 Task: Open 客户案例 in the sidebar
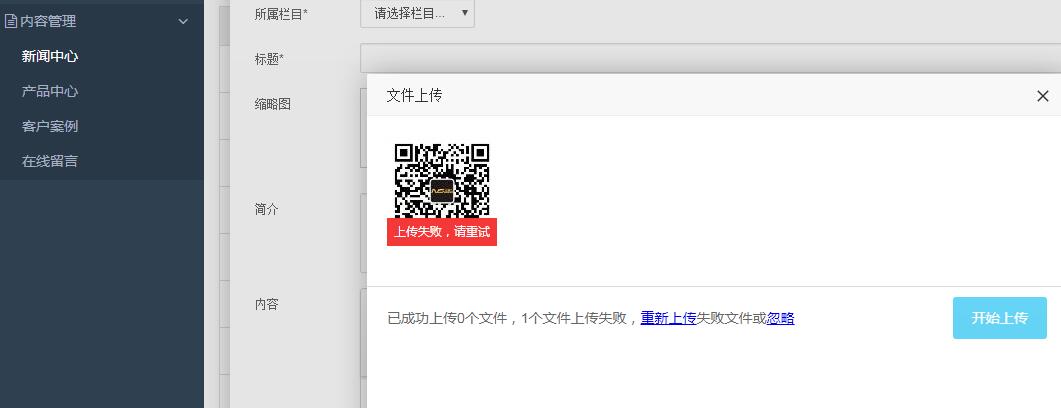49,127
